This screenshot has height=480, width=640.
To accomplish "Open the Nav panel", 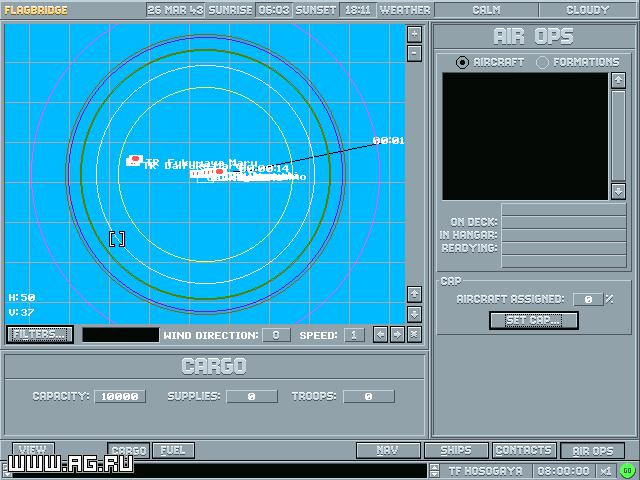I will click(388, 451).
